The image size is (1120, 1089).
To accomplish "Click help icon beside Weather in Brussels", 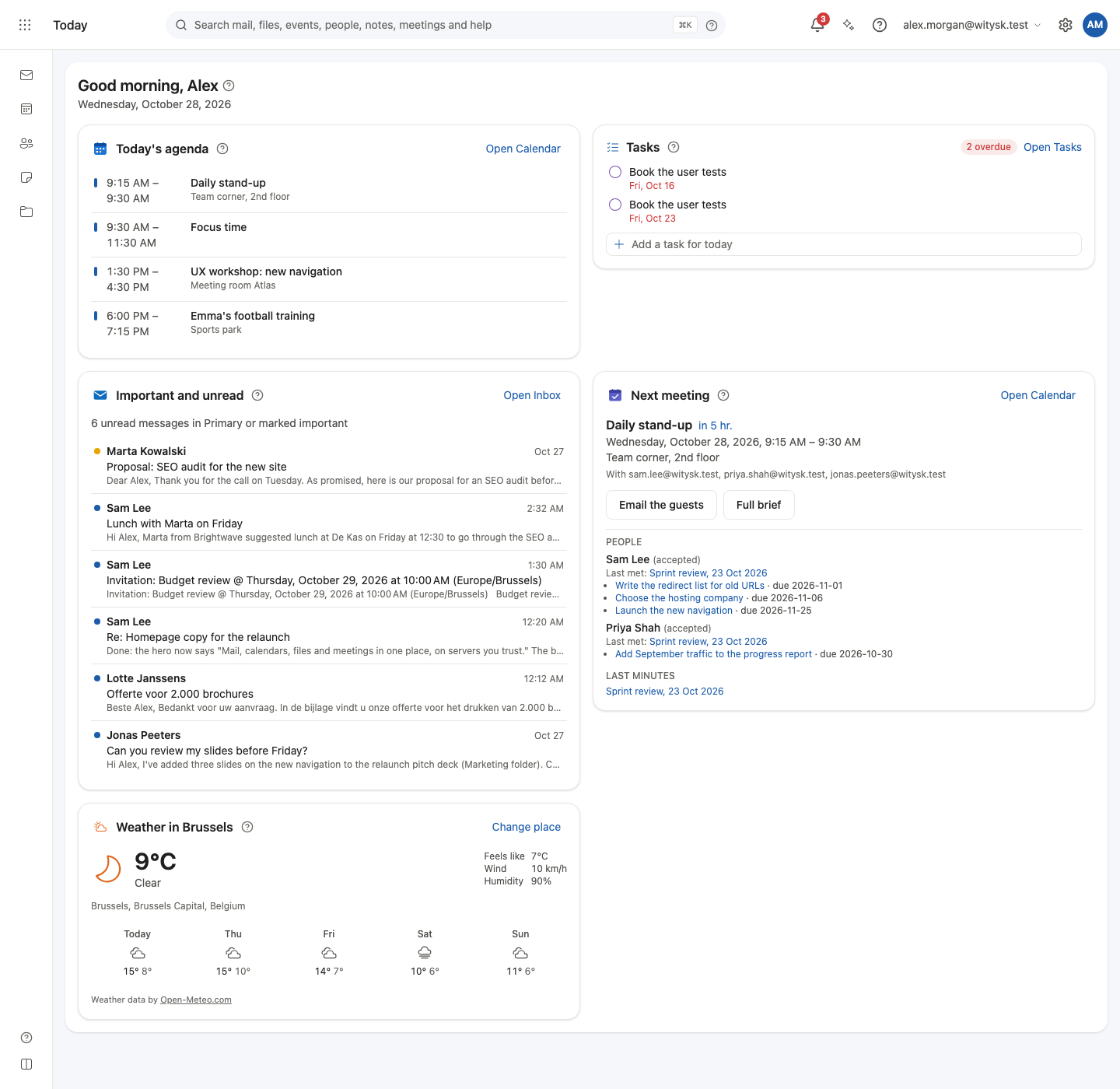I will [x=247, y=827].
